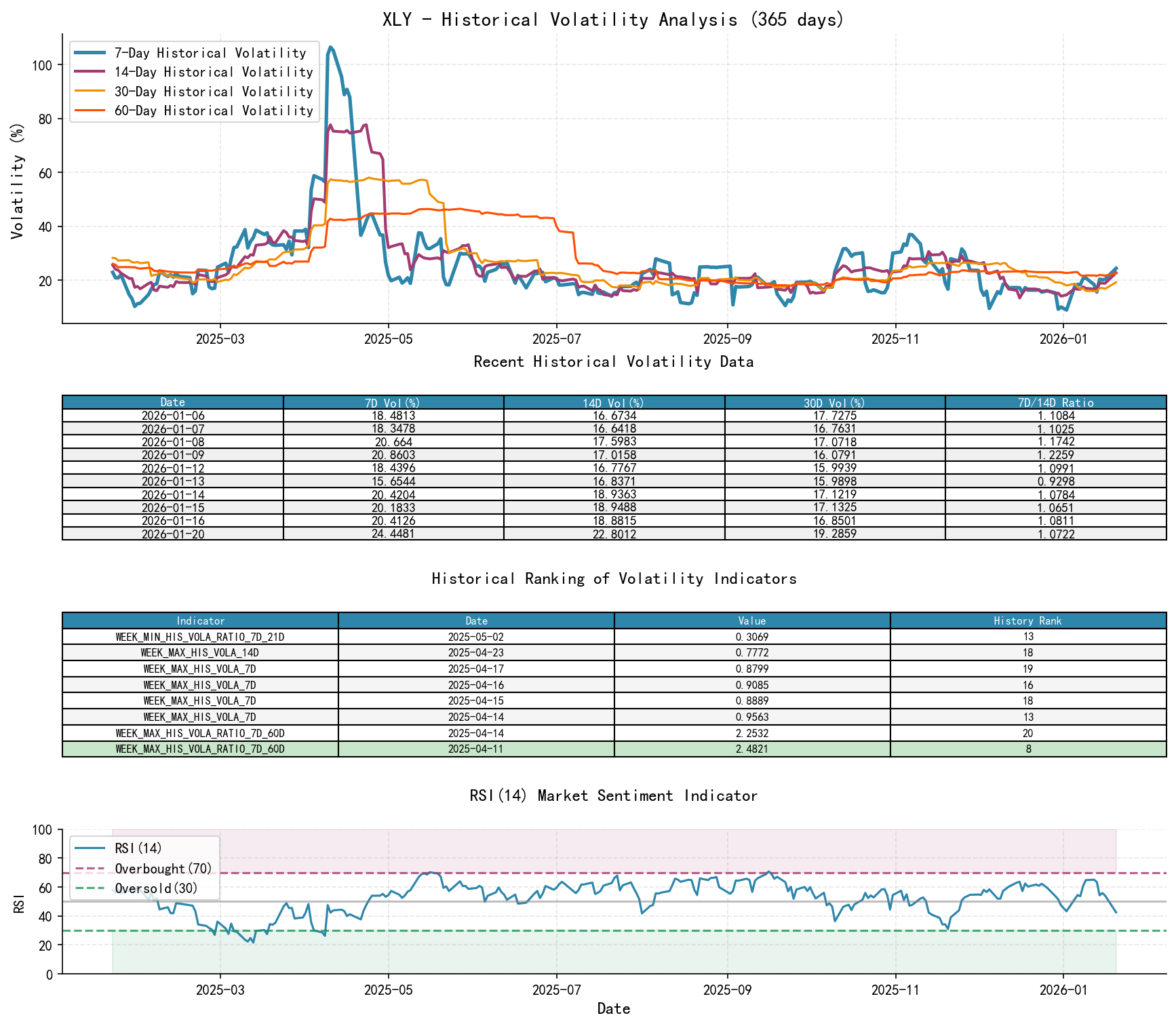Expand the Date column header in volatility table
1176x1026 pixels.
coord(172,401)
